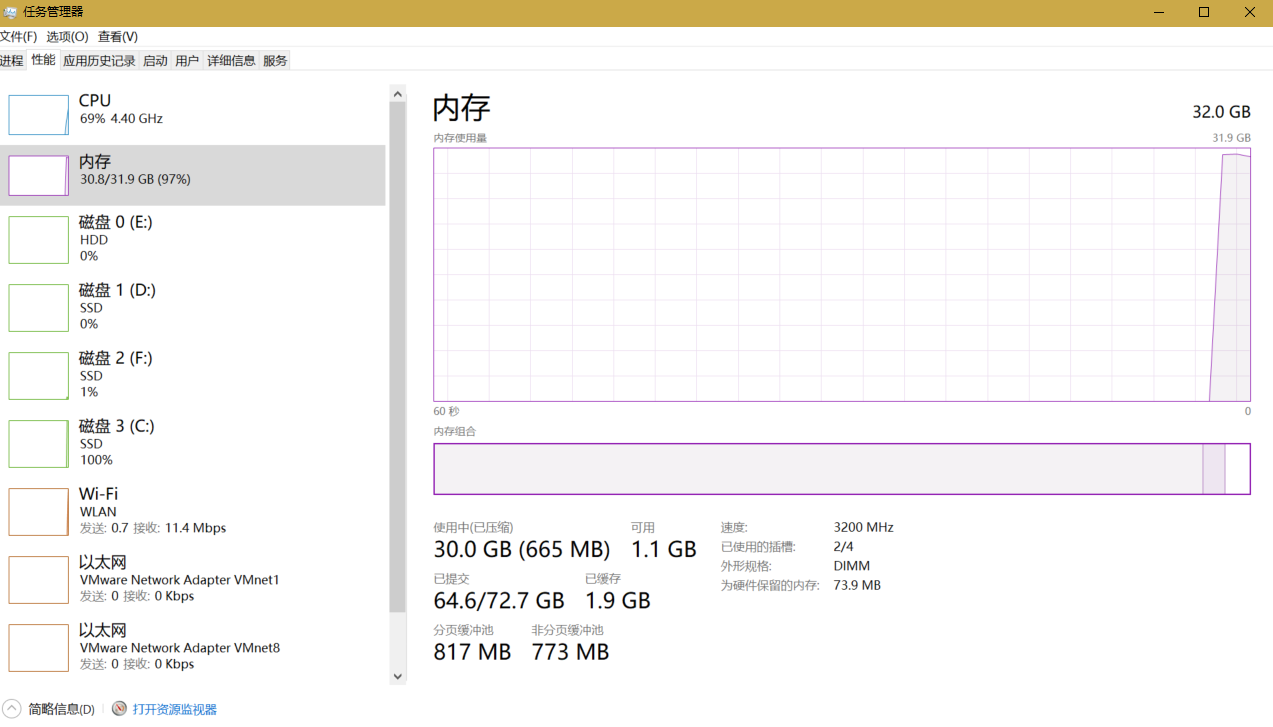The height and width of the screenshot is (727, 1273).
Task: Switch to the 启动 tab
Action: pyautogui.click(x=155, y=61)
